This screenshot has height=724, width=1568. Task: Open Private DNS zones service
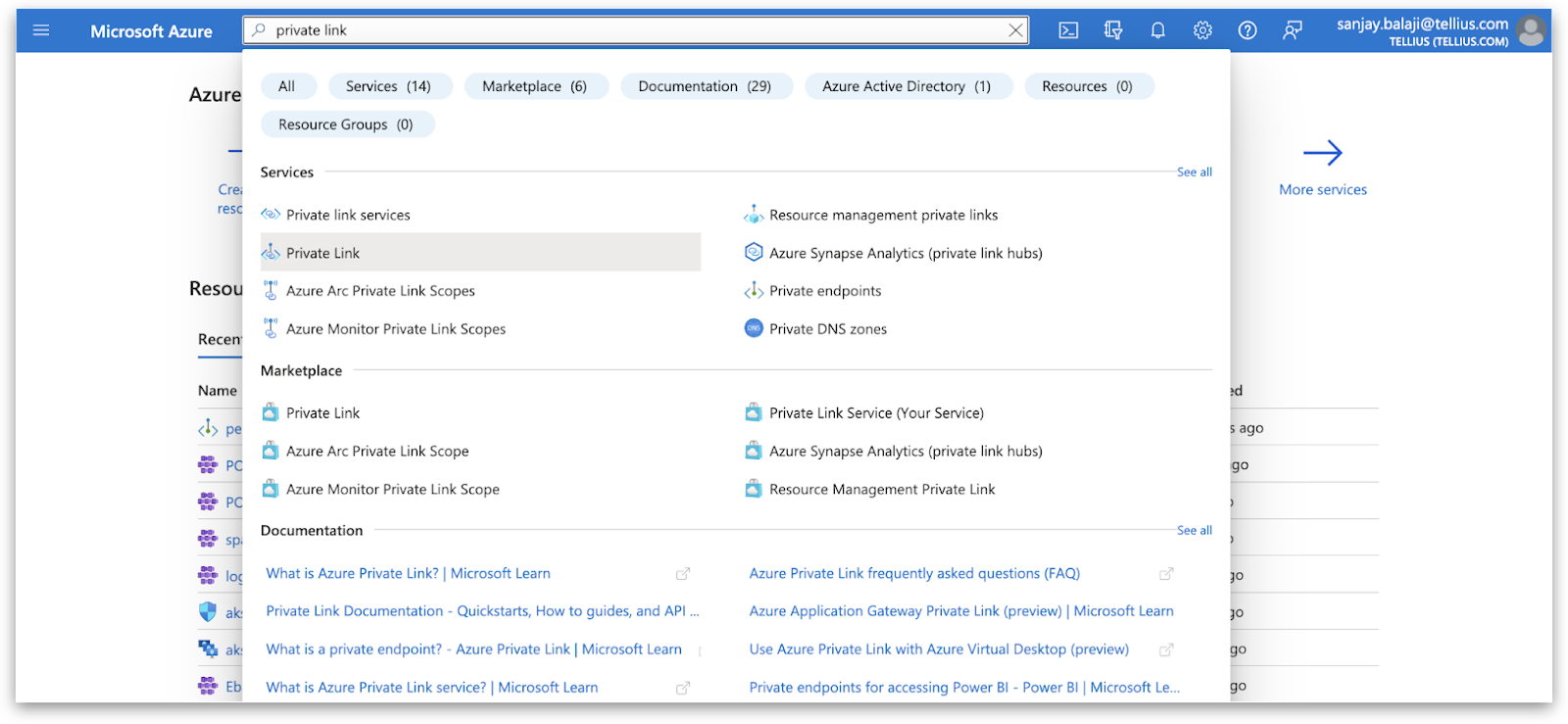828,329
